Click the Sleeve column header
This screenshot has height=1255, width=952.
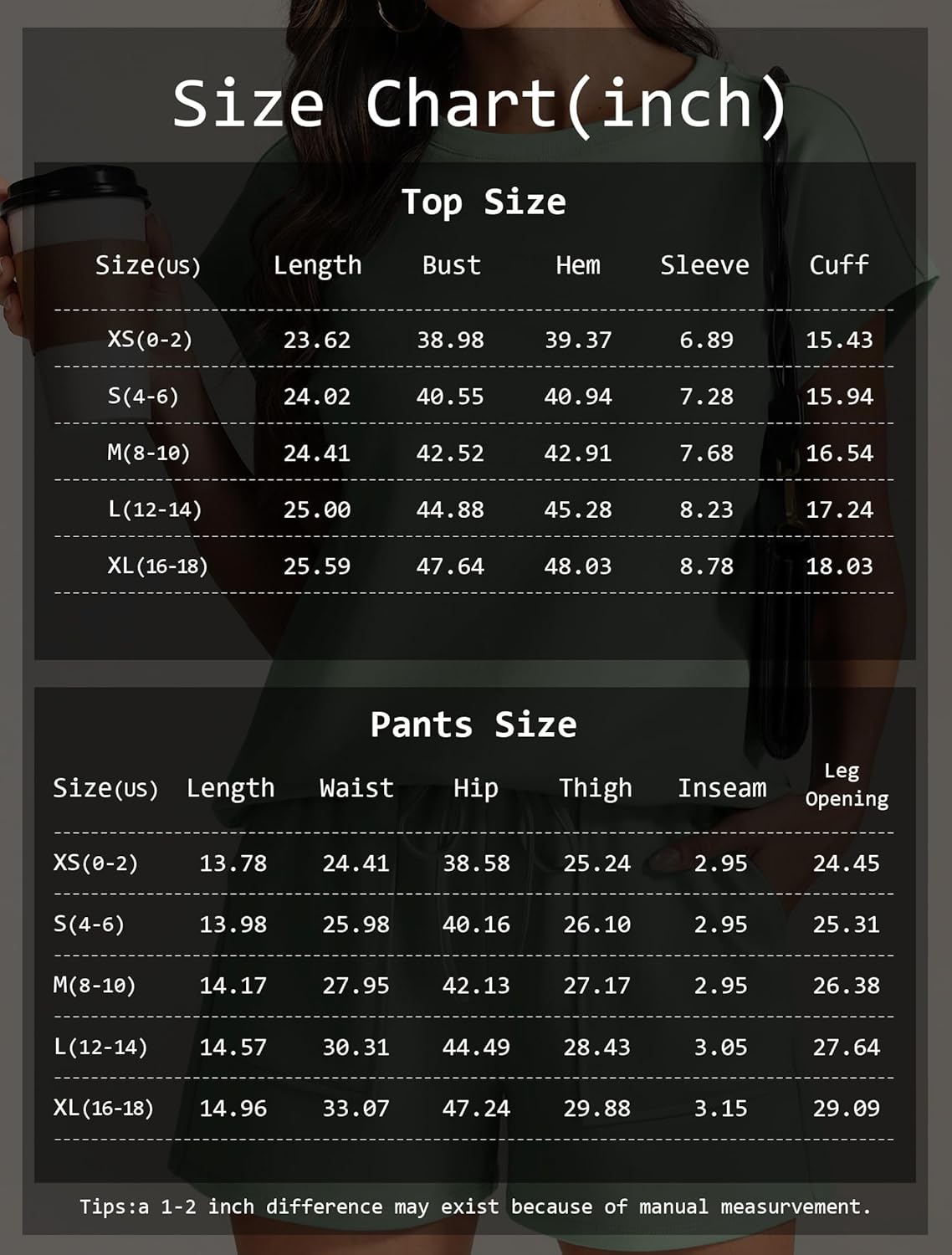[704, 265]
